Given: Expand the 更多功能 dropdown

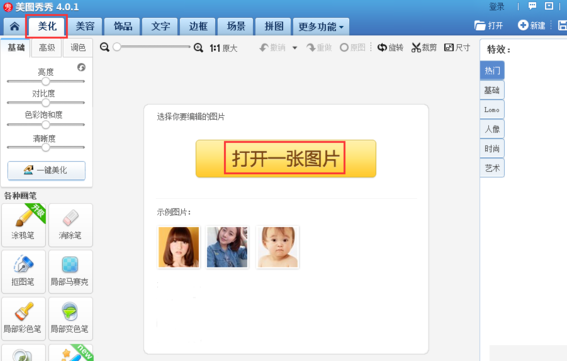Looking at the screenshot, I should tap(321, 26).
